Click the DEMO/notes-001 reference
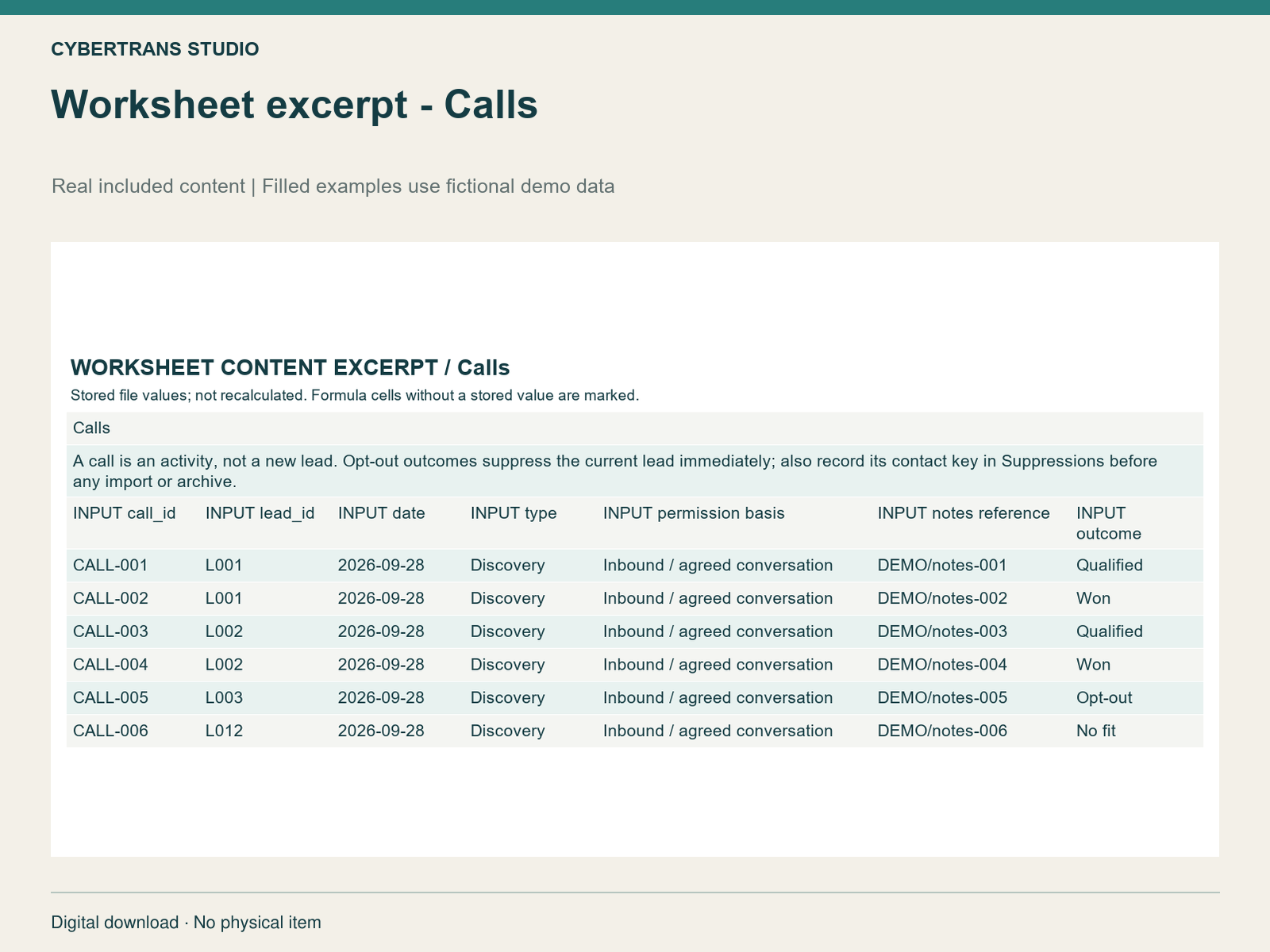 click(942, 566)
